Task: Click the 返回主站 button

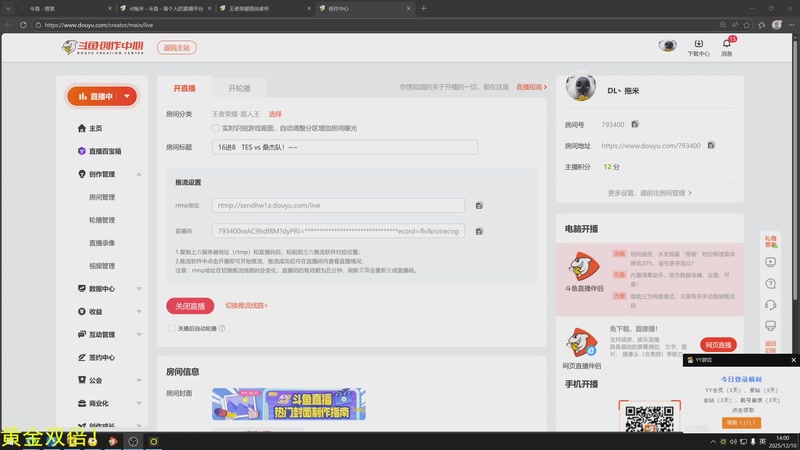Action: (x=177, y=47)
